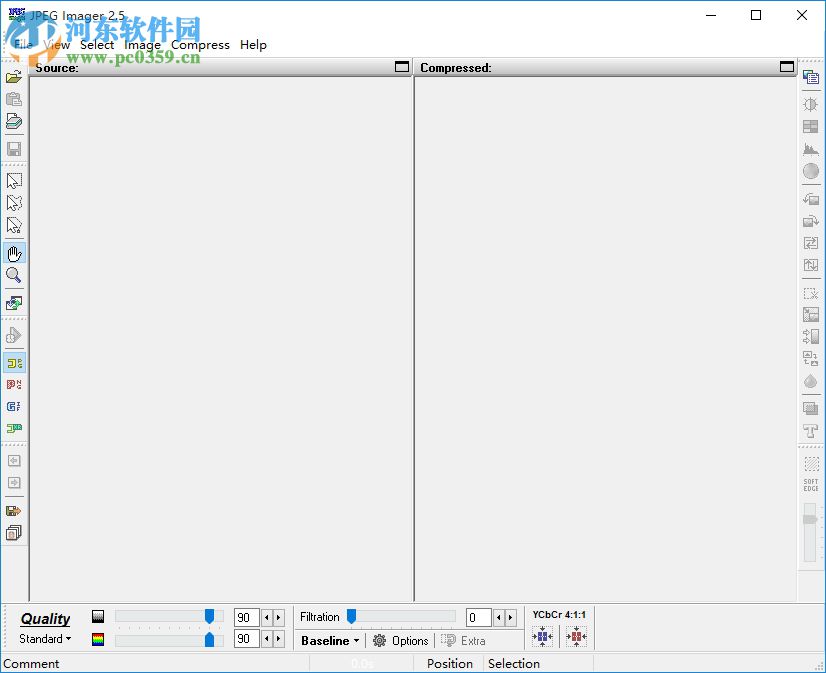Click the resize image icon
Image resolution: width=826 pixels, height=673 pixels.
click(811, 315)
